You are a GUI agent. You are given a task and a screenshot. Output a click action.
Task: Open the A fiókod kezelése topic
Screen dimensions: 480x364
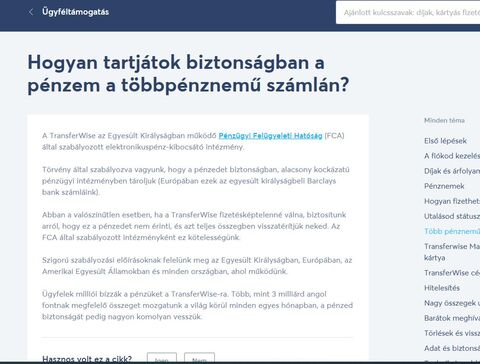pyautogui.click(x=452, y=156)
